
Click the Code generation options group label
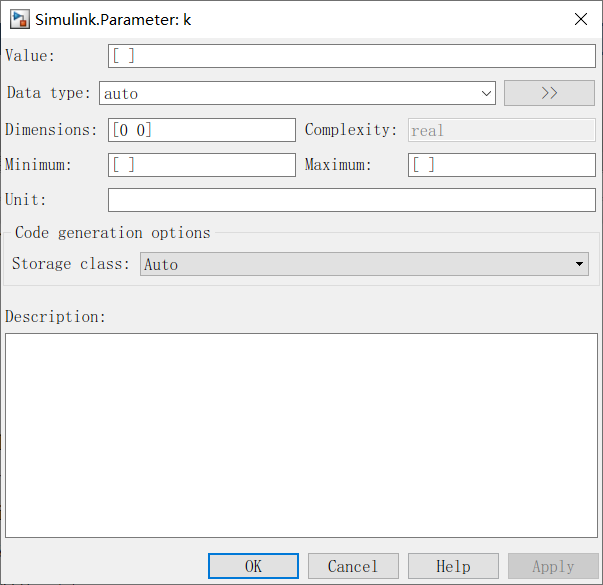point(112,233)
